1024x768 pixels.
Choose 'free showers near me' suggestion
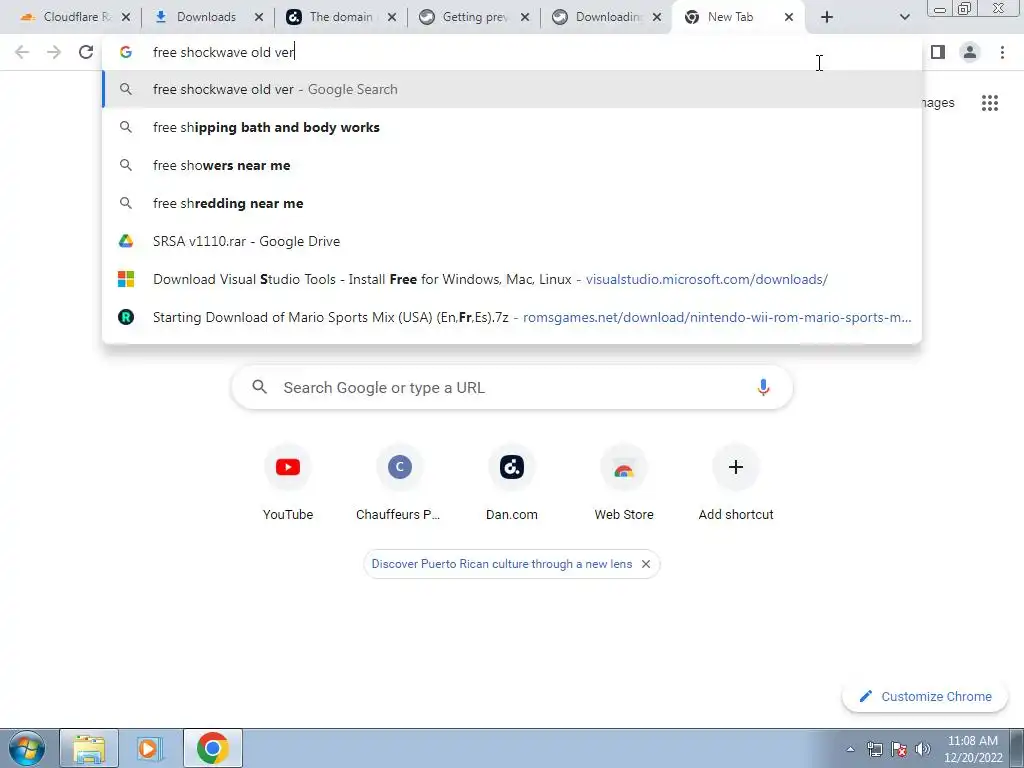[512, 165]
